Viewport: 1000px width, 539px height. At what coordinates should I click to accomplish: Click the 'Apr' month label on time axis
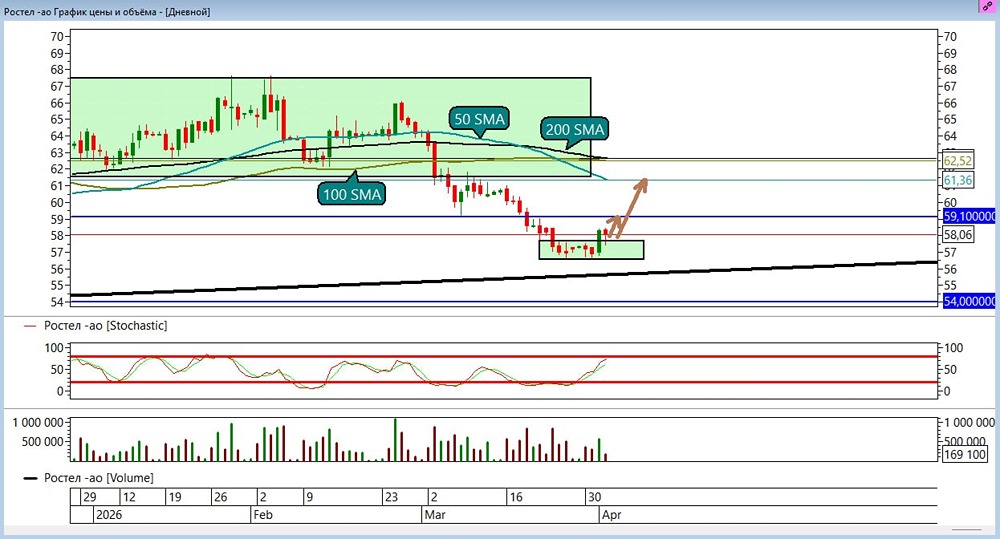tap(611, 515)
